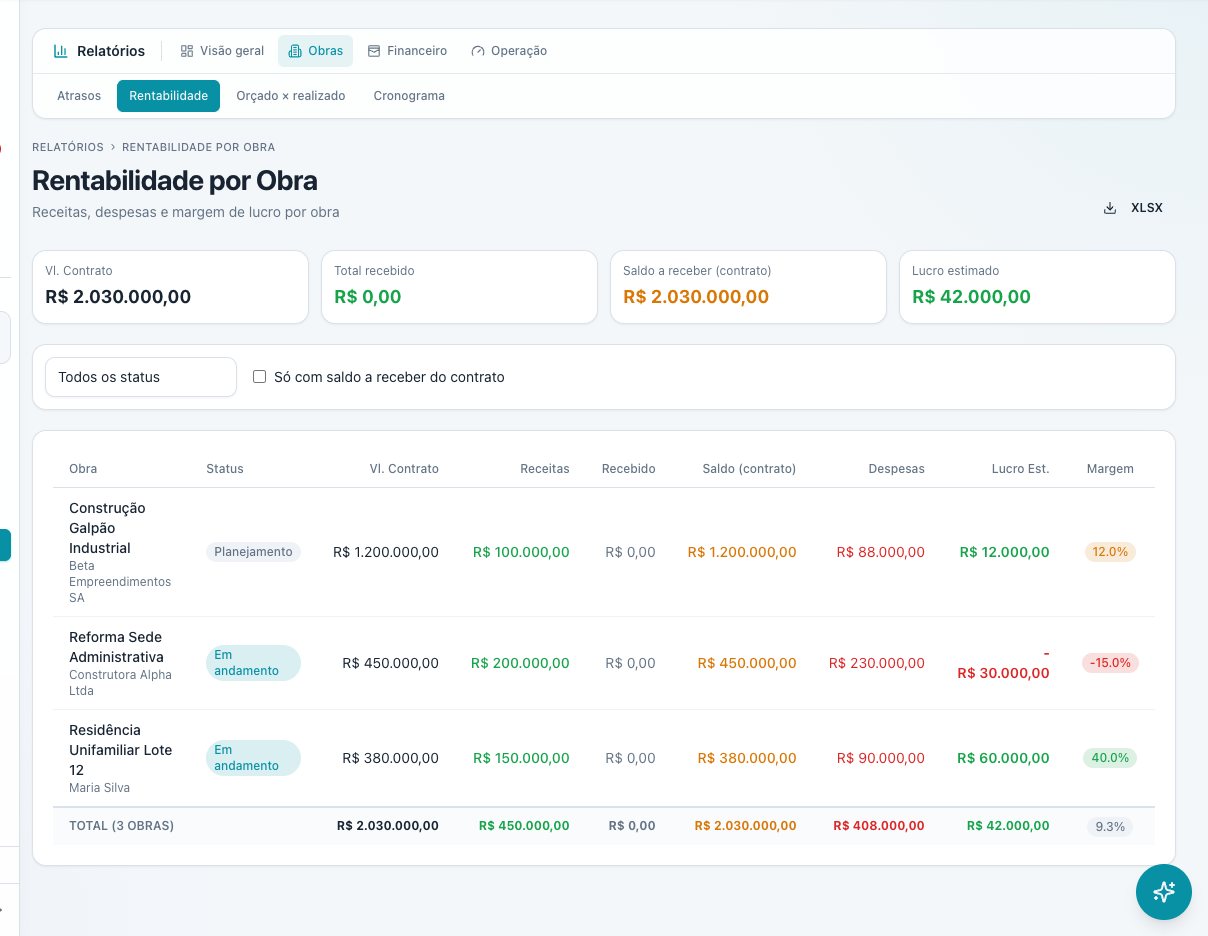Click the Vl. Contrato column header

tap(404, 469)
